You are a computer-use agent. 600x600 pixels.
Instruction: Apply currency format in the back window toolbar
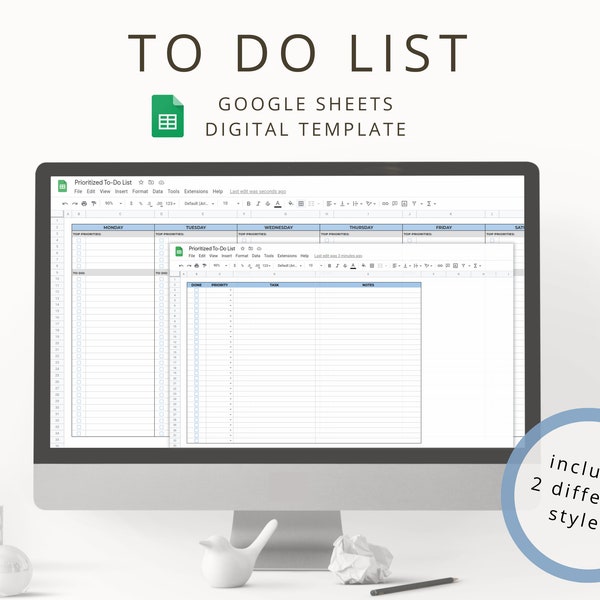click(131, 204)
